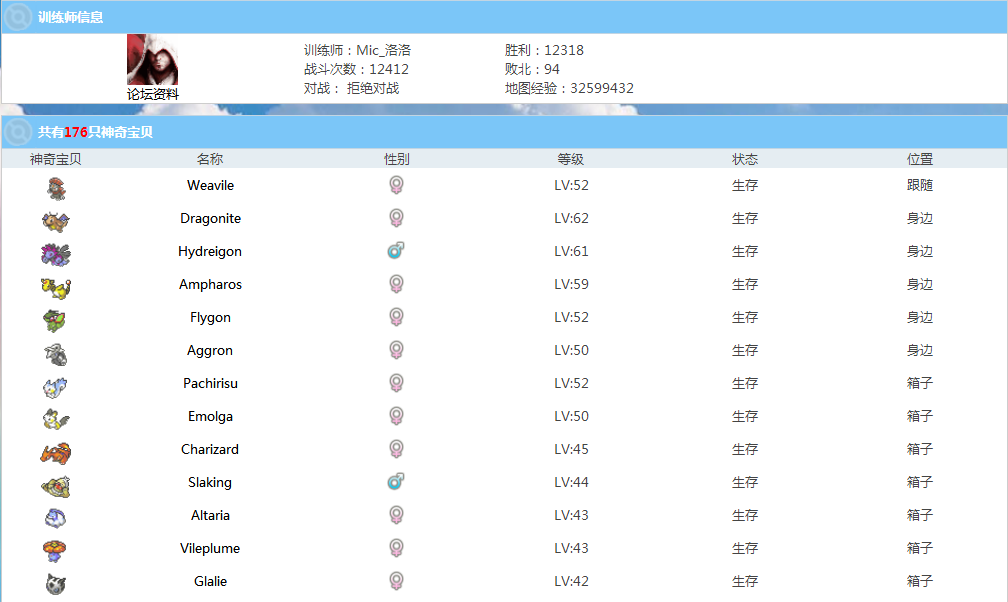Click the Charizard sprite icon
Viewport: 1008px width, 602px height.
point(56,453)
